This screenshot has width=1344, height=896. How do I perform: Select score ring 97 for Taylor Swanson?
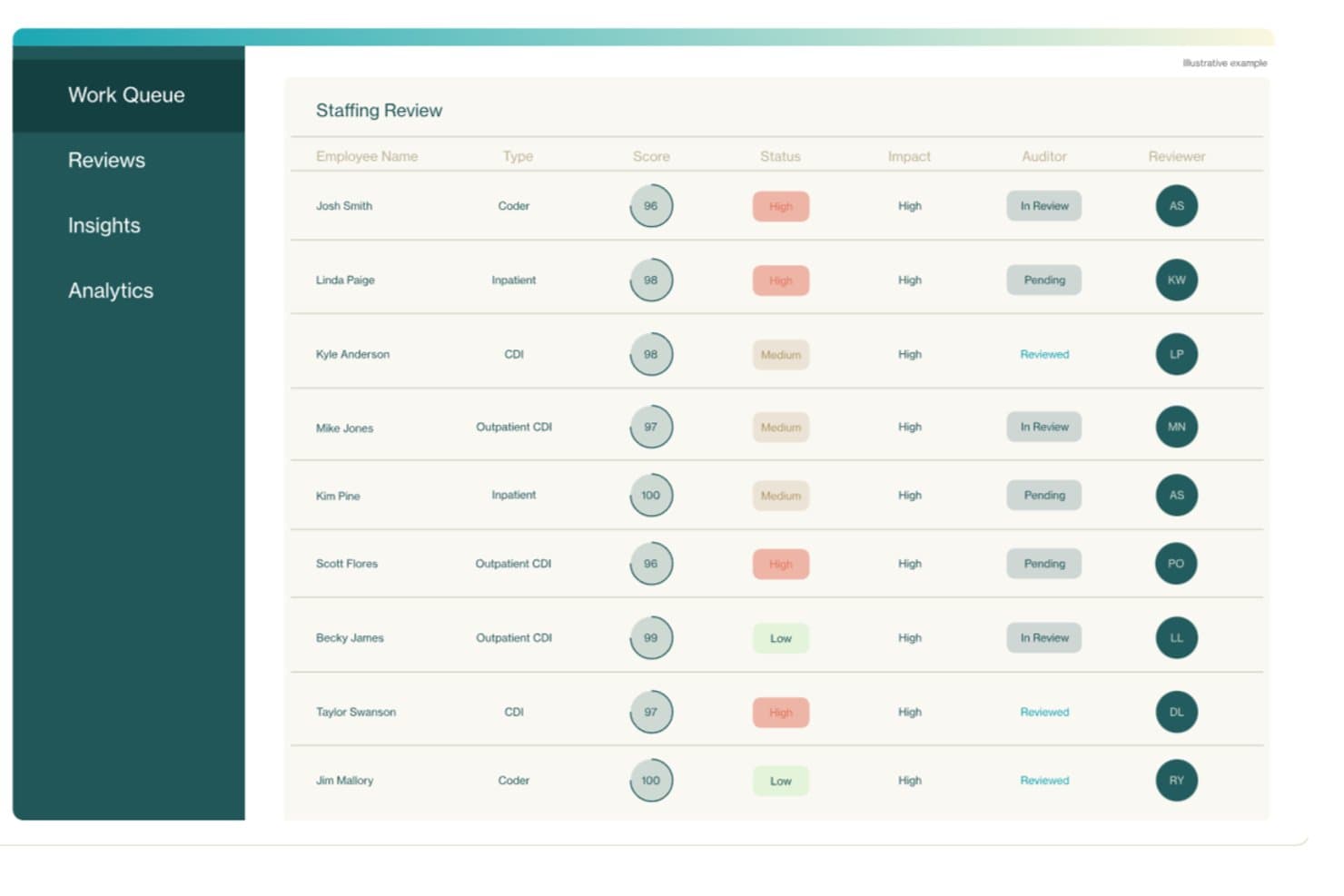point(651,713)
